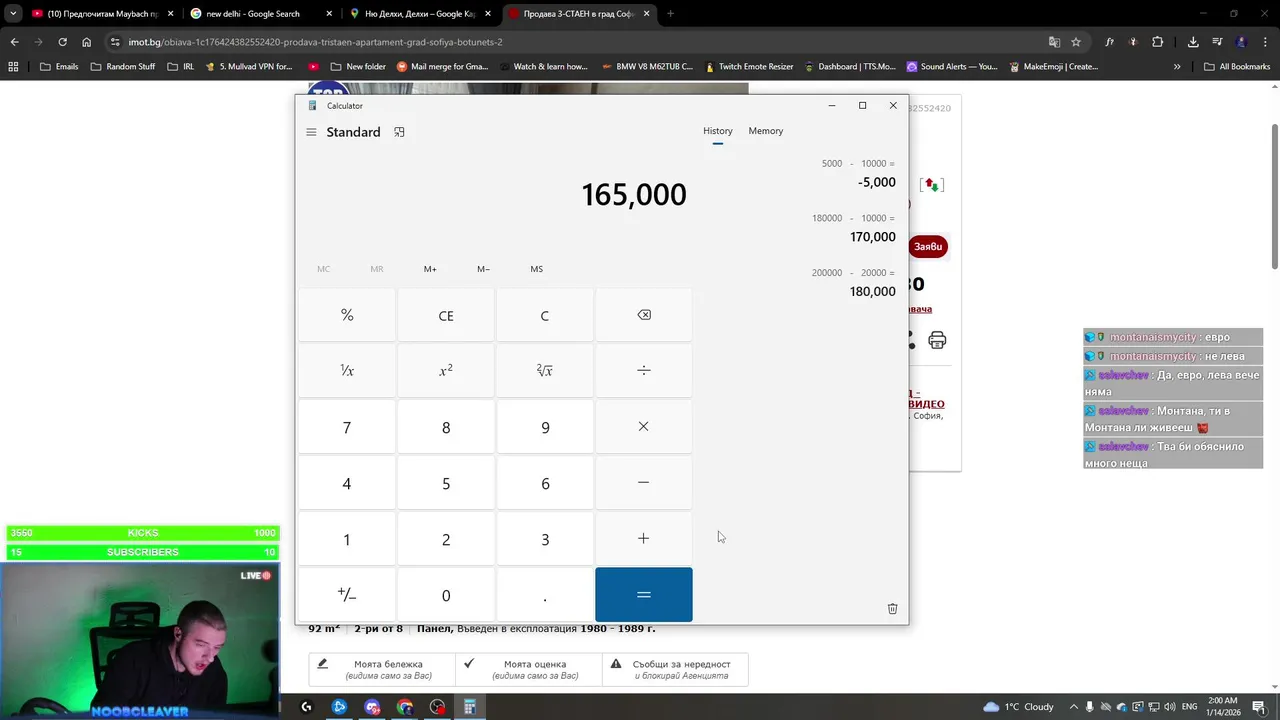The image size is (1280, 720).
Task: Open the Twitch Emote Resizer bookmark
Action: (749, 67)
